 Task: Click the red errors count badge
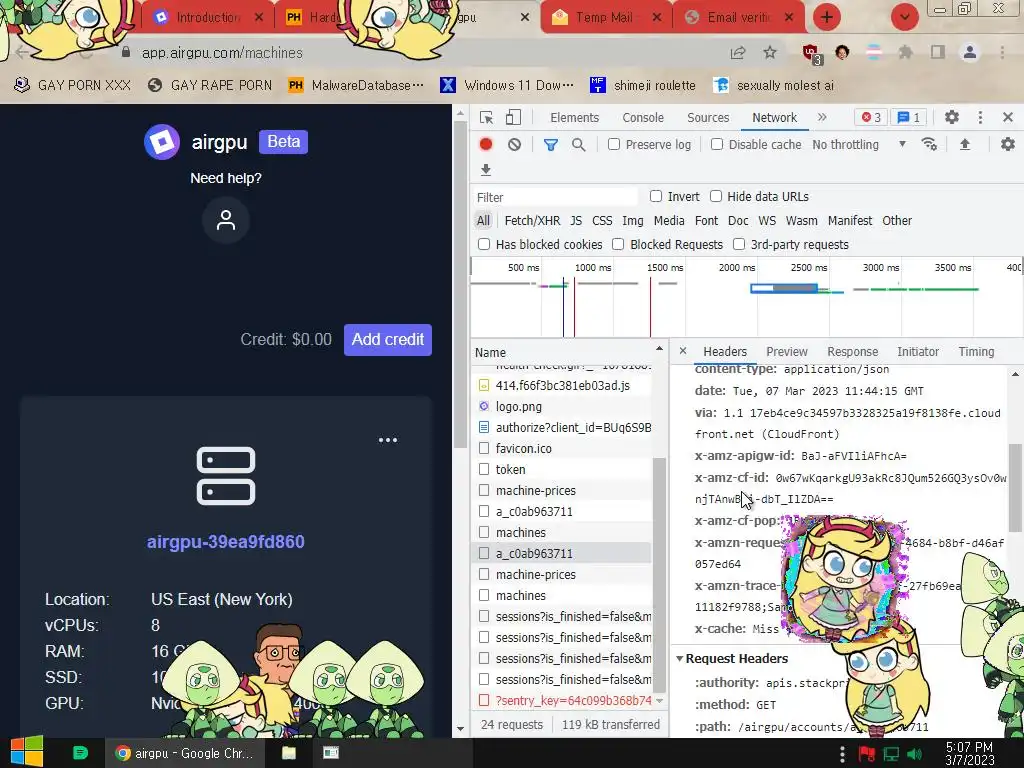point(871,118)
